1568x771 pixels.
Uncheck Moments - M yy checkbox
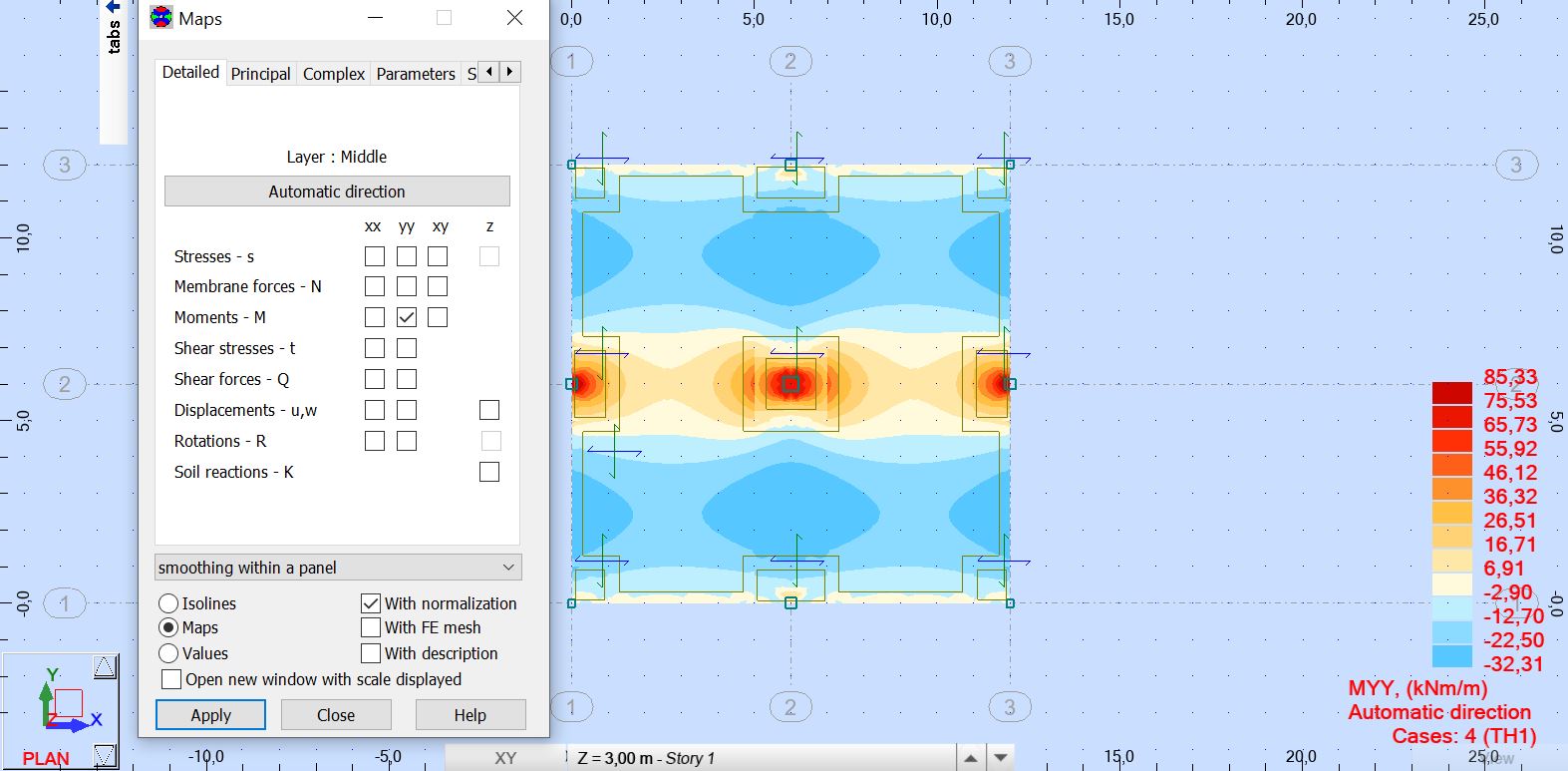point(407,317)
